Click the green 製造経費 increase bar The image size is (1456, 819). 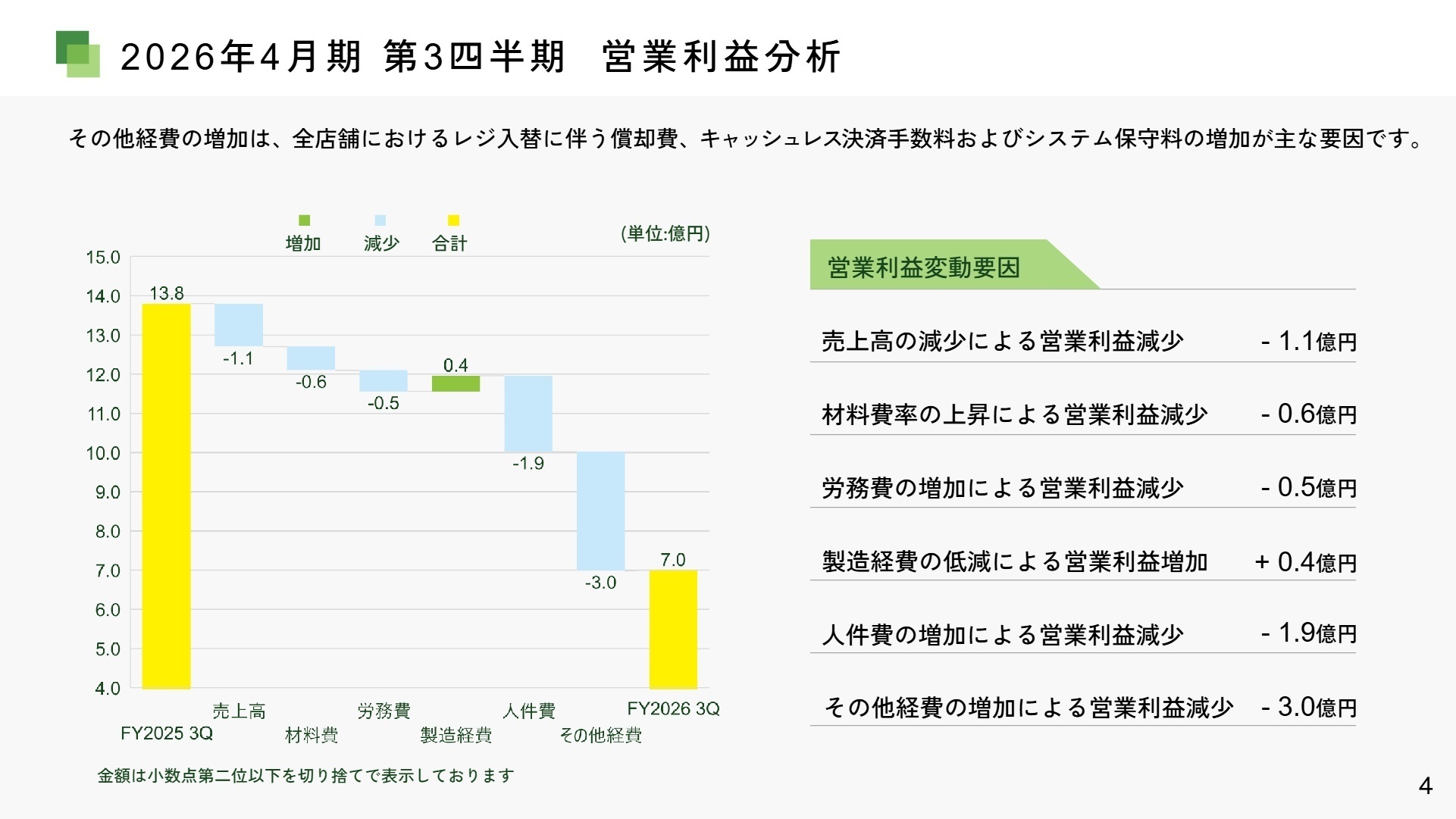point(456,385)
